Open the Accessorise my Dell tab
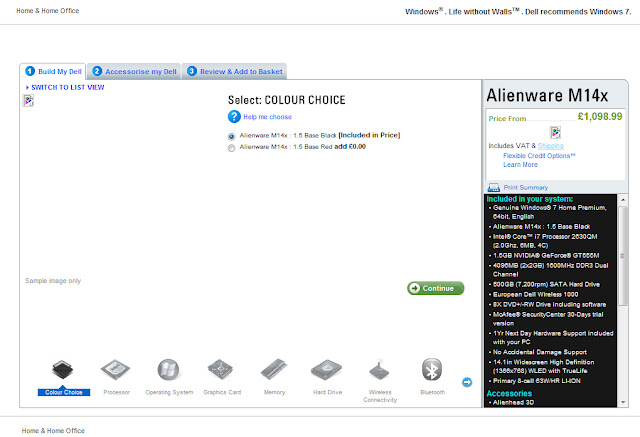 (x=134, y=71)
